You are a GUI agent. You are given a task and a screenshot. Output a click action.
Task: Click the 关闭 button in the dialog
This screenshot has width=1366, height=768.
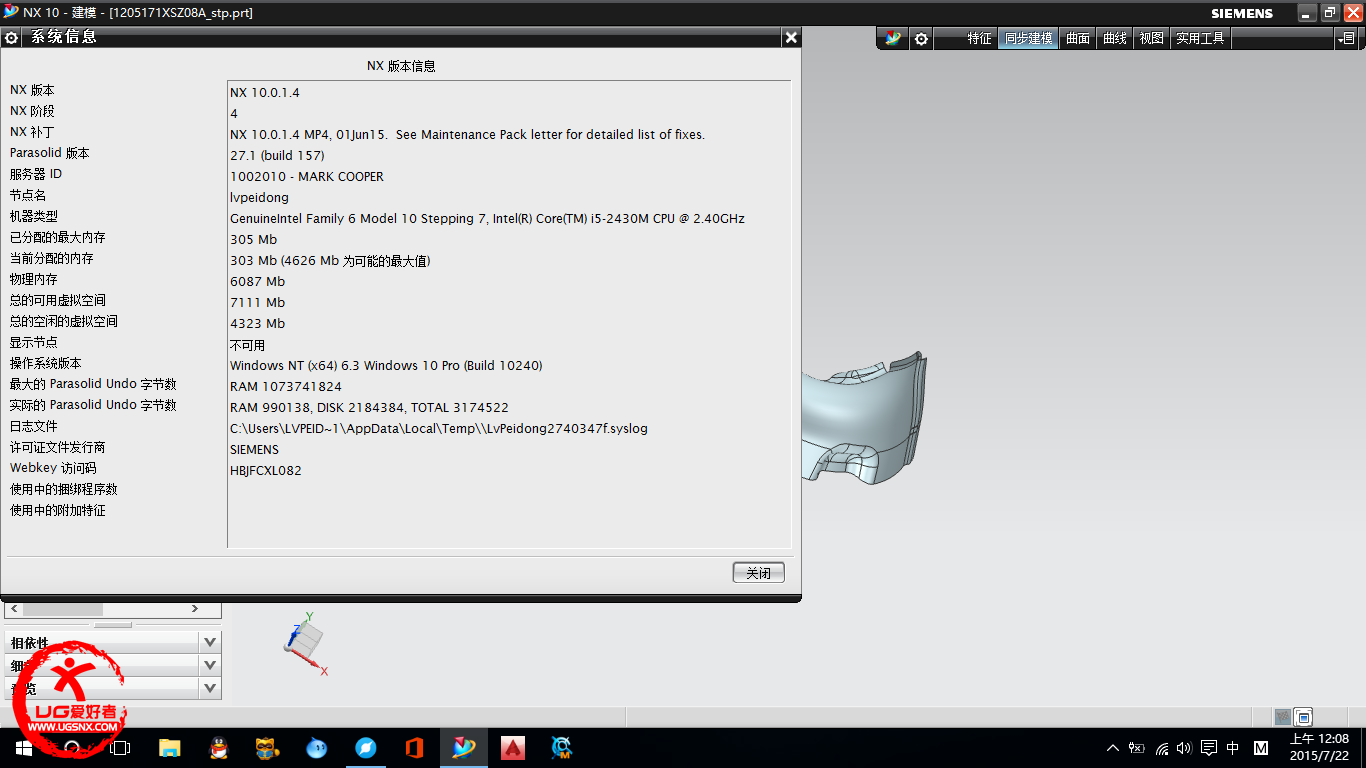758,573
